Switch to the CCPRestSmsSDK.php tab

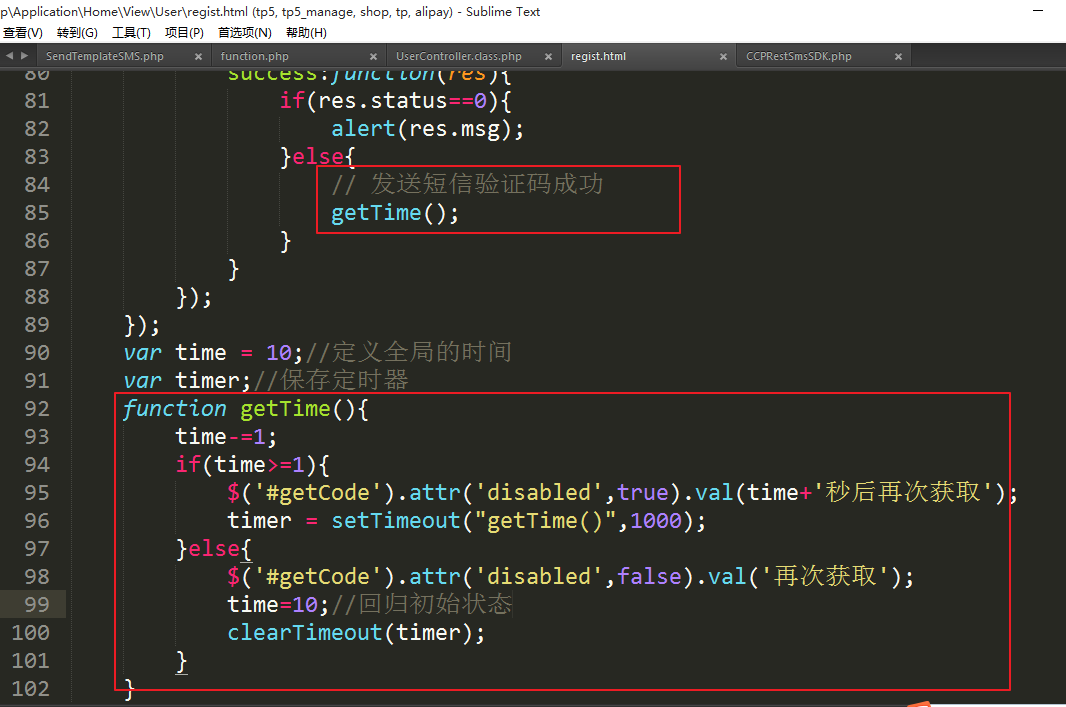click(799, 57)
